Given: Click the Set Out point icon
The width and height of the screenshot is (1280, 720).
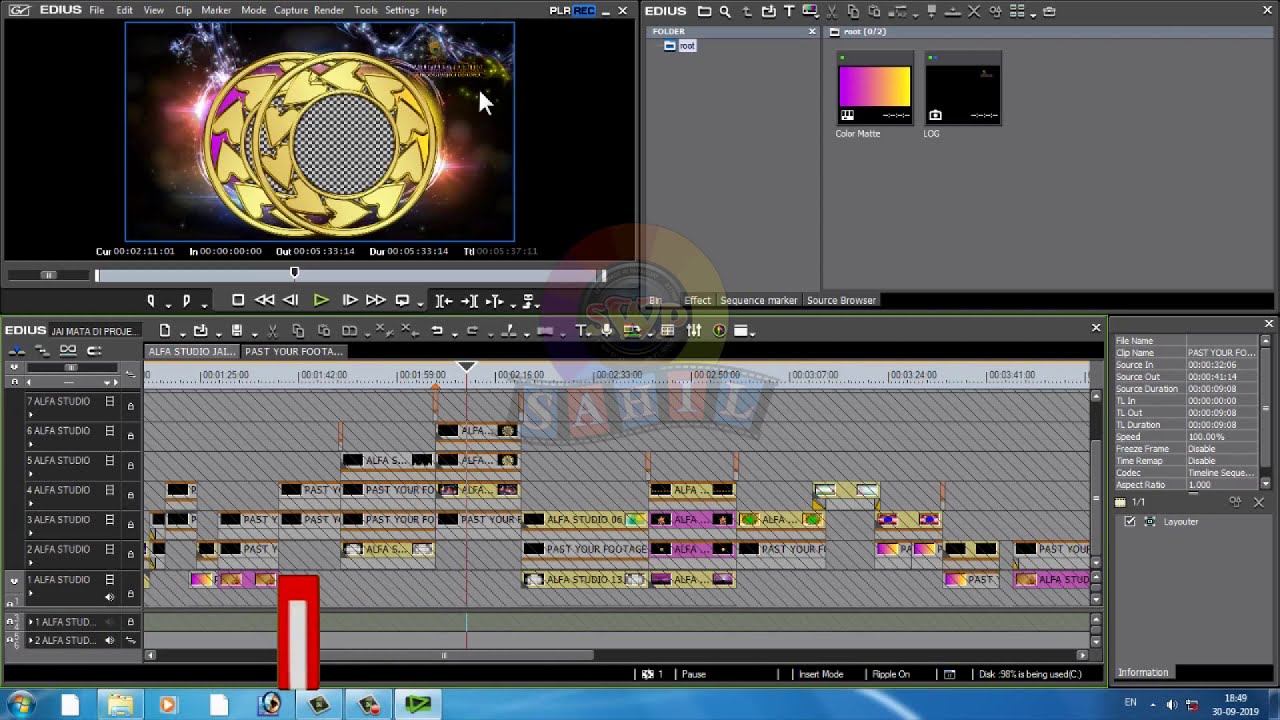Looking at the screenshot, I should click(186, 300).
